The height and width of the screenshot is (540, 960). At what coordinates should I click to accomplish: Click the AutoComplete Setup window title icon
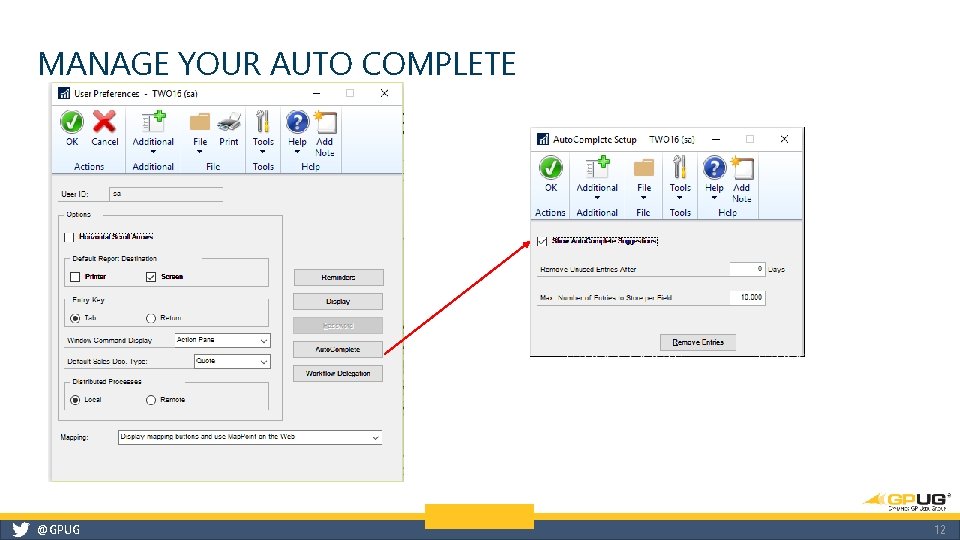point(542,139)
